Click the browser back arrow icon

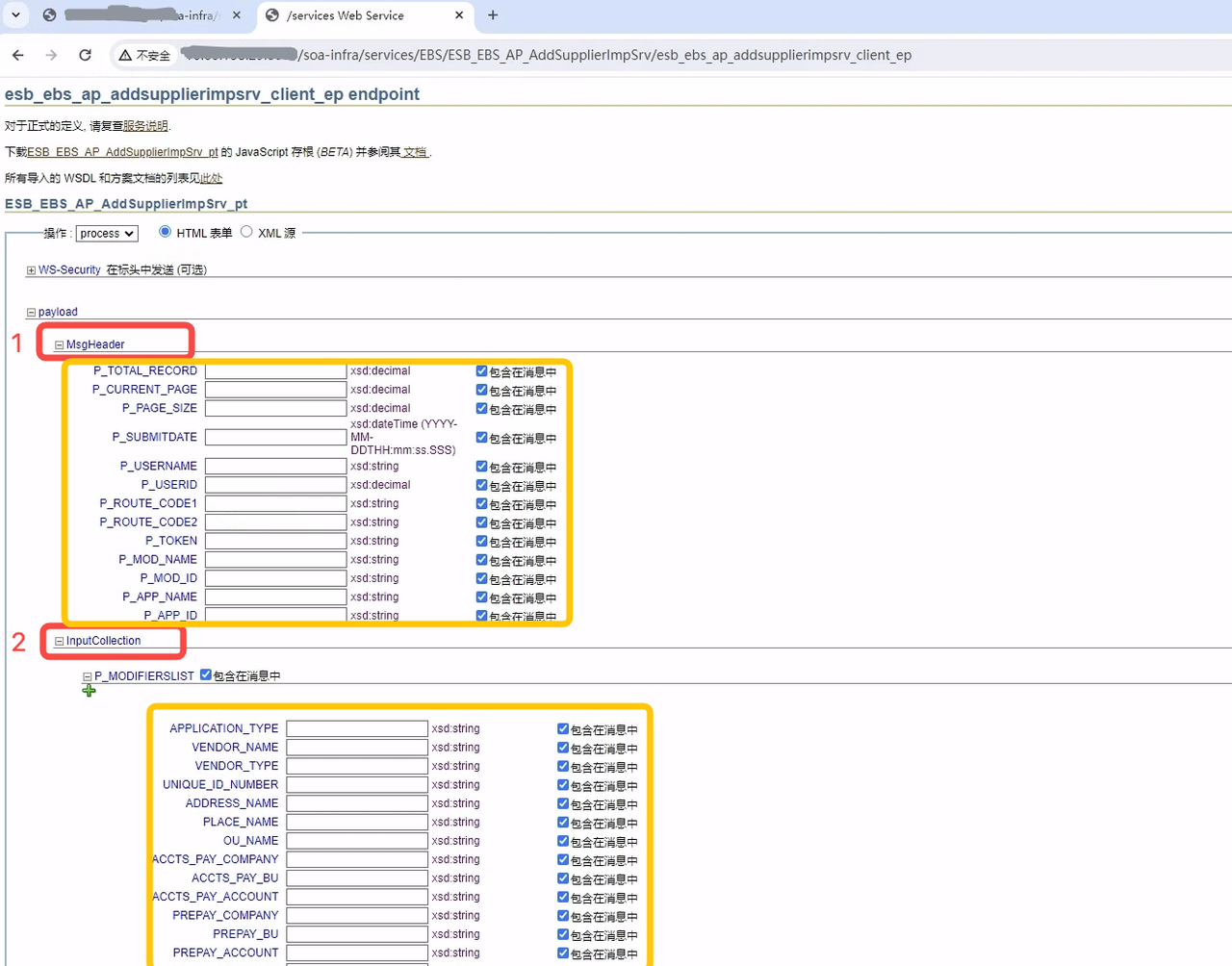click(18, 55)
